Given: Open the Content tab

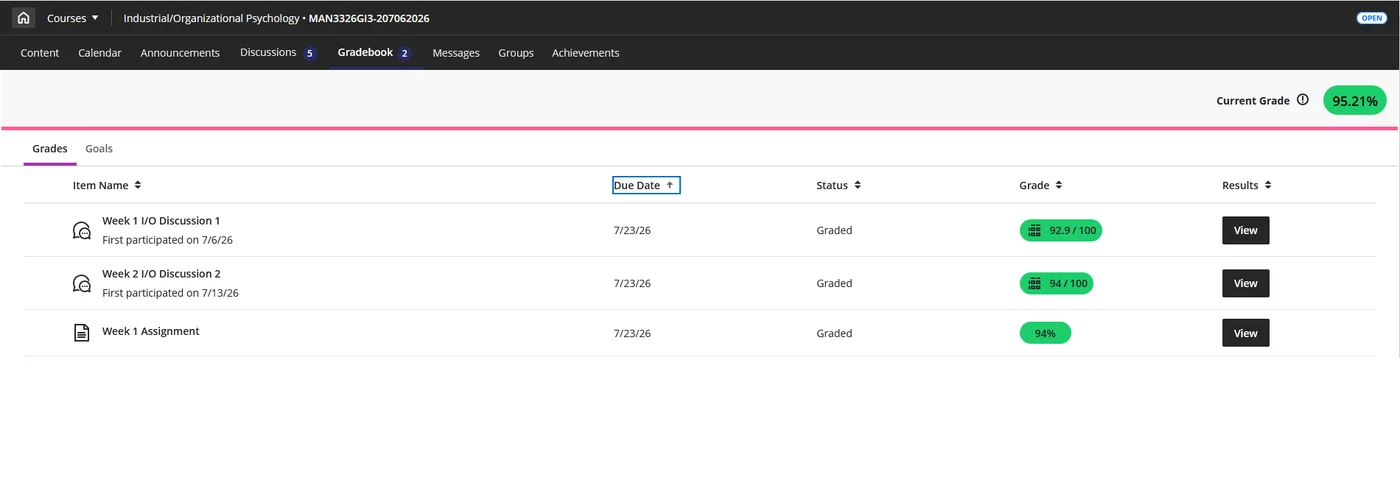Looking at the screenshot, I should click(40, 53).
